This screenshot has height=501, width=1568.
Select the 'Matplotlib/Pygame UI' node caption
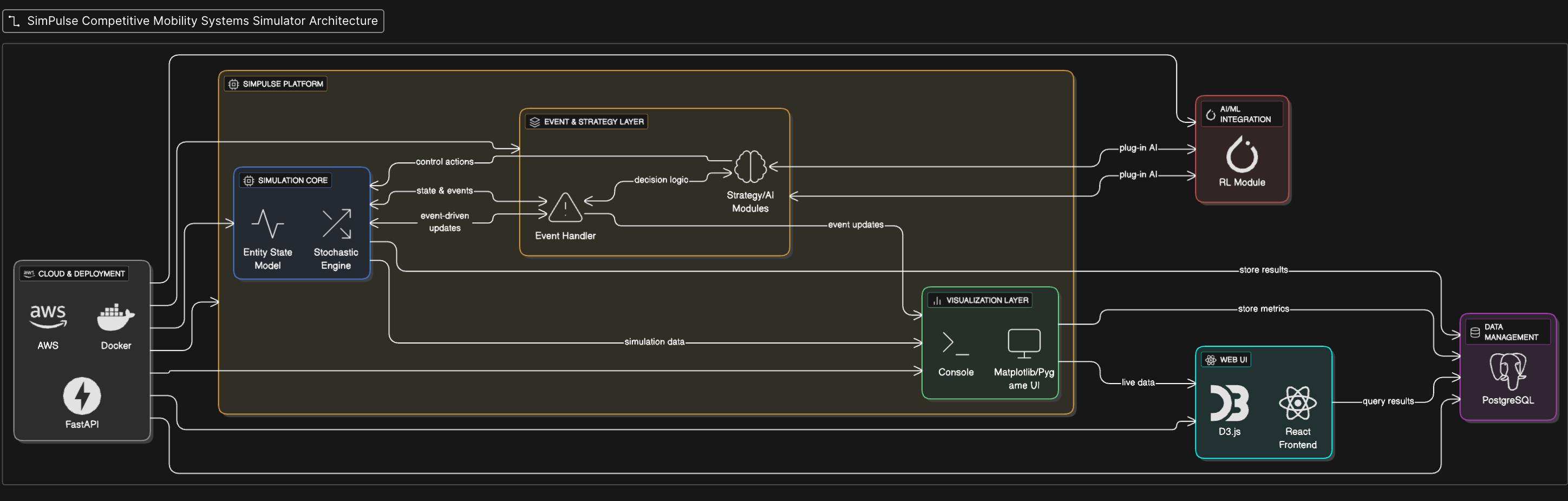point(1024,379)
